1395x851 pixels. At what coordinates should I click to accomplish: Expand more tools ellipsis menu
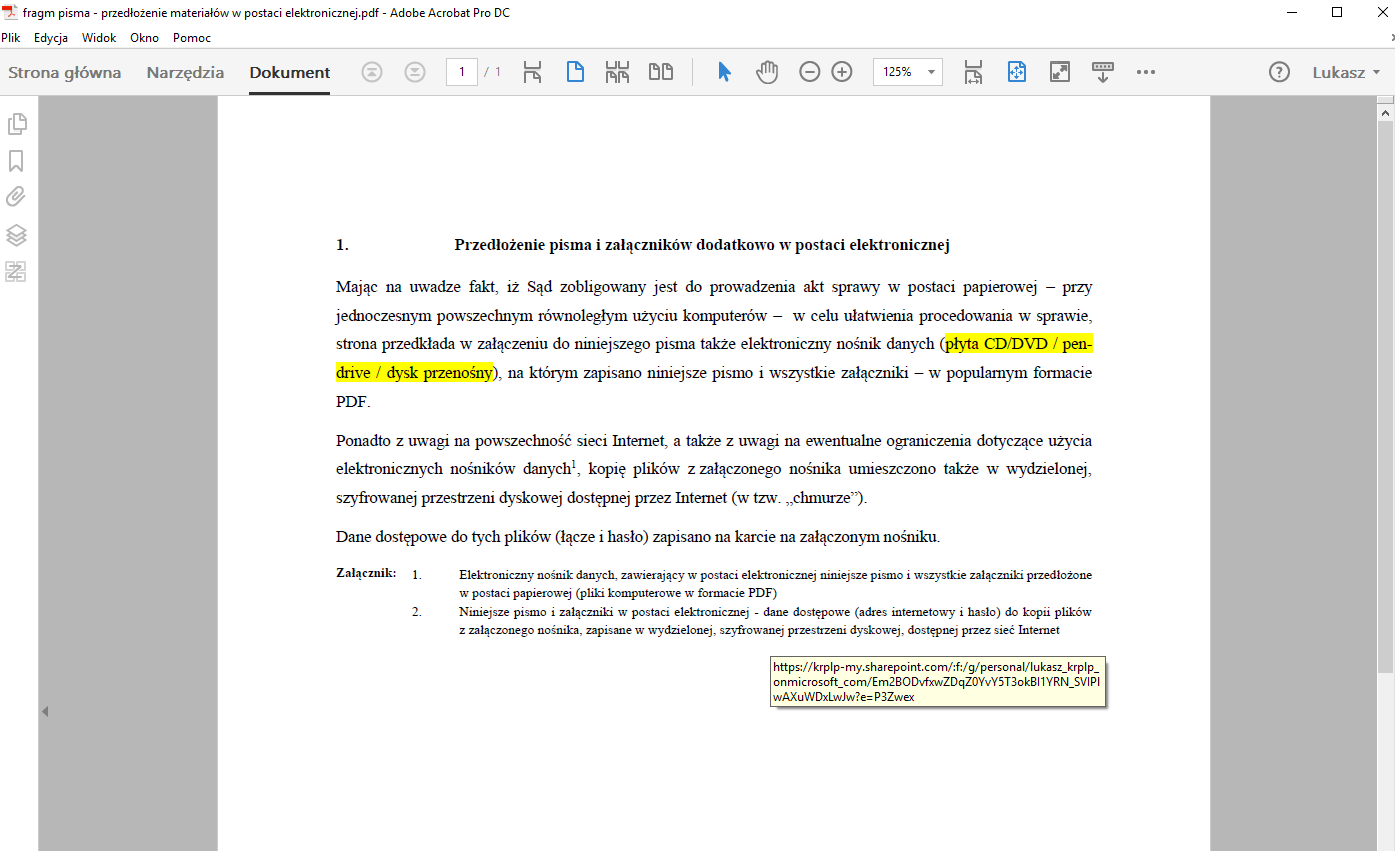click(x=1146, y=72)
